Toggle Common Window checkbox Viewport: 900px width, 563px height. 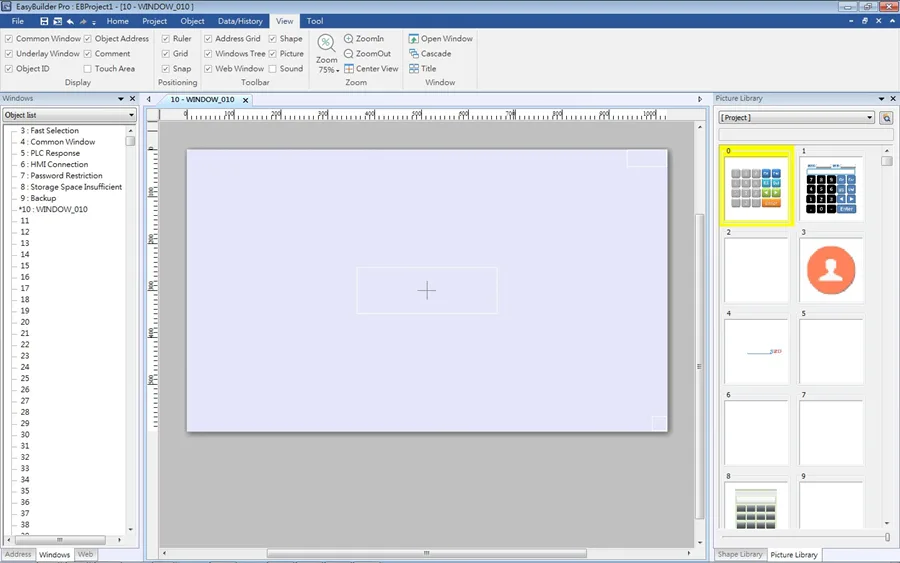9,38
